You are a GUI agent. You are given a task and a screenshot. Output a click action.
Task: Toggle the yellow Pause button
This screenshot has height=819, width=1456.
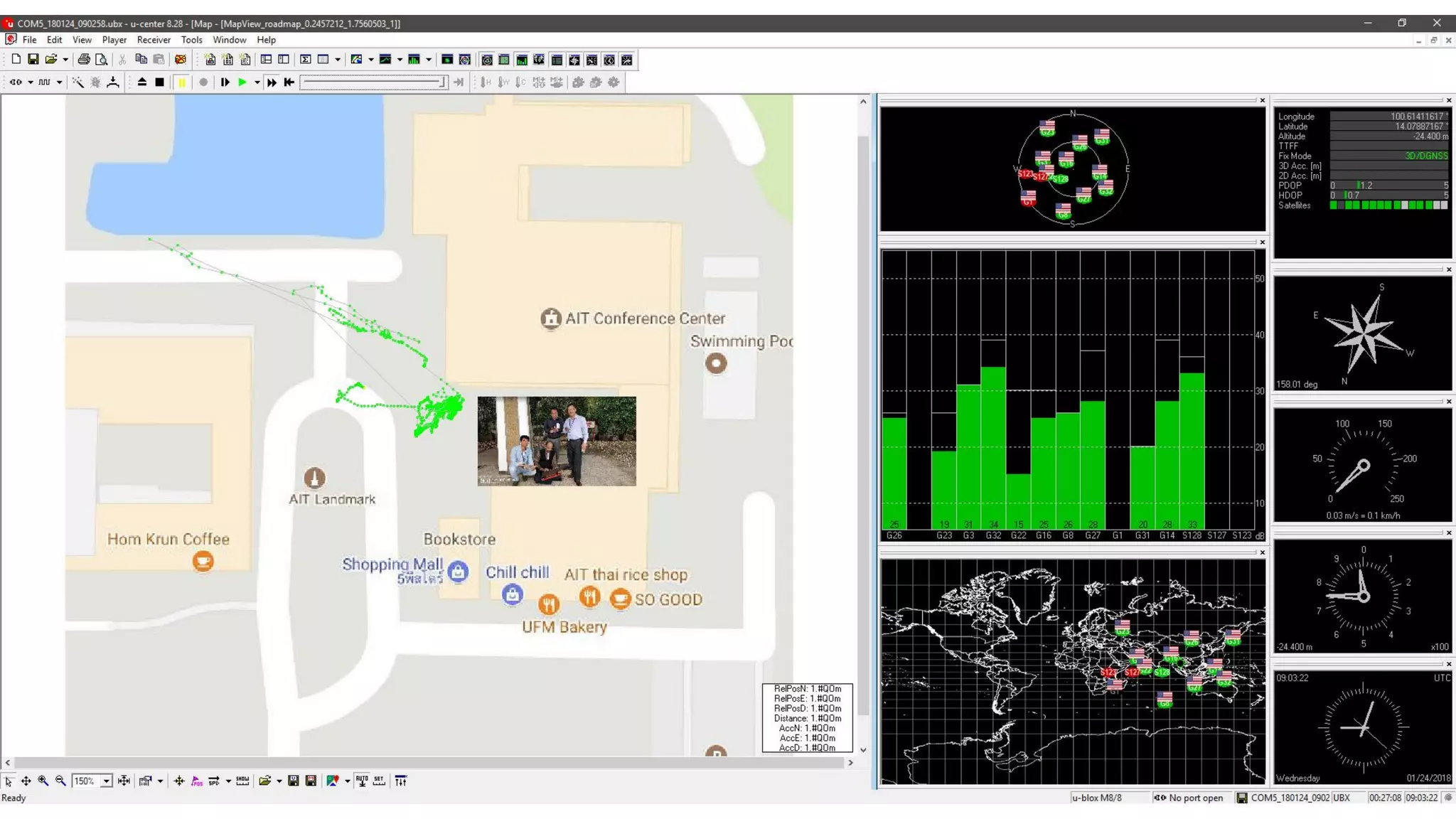(x=181, y=82)
